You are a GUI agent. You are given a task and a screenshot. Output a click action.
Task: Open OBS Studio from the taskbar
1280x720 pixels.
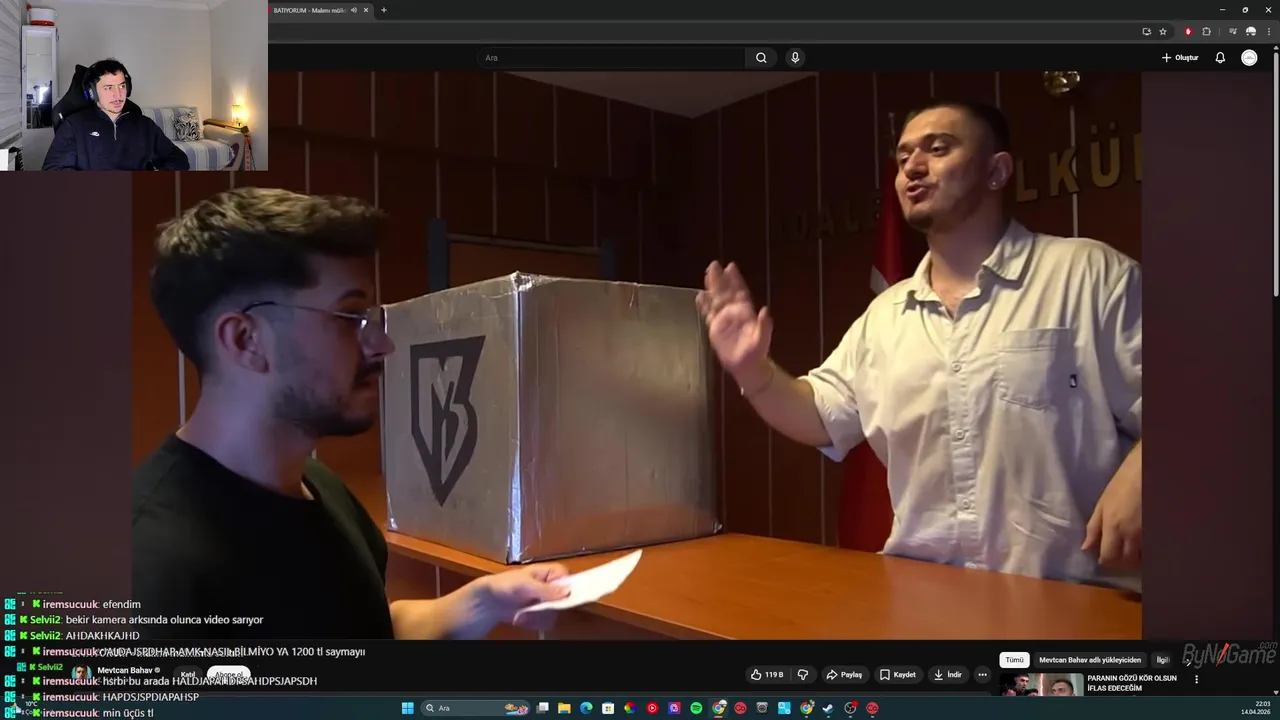850,708
